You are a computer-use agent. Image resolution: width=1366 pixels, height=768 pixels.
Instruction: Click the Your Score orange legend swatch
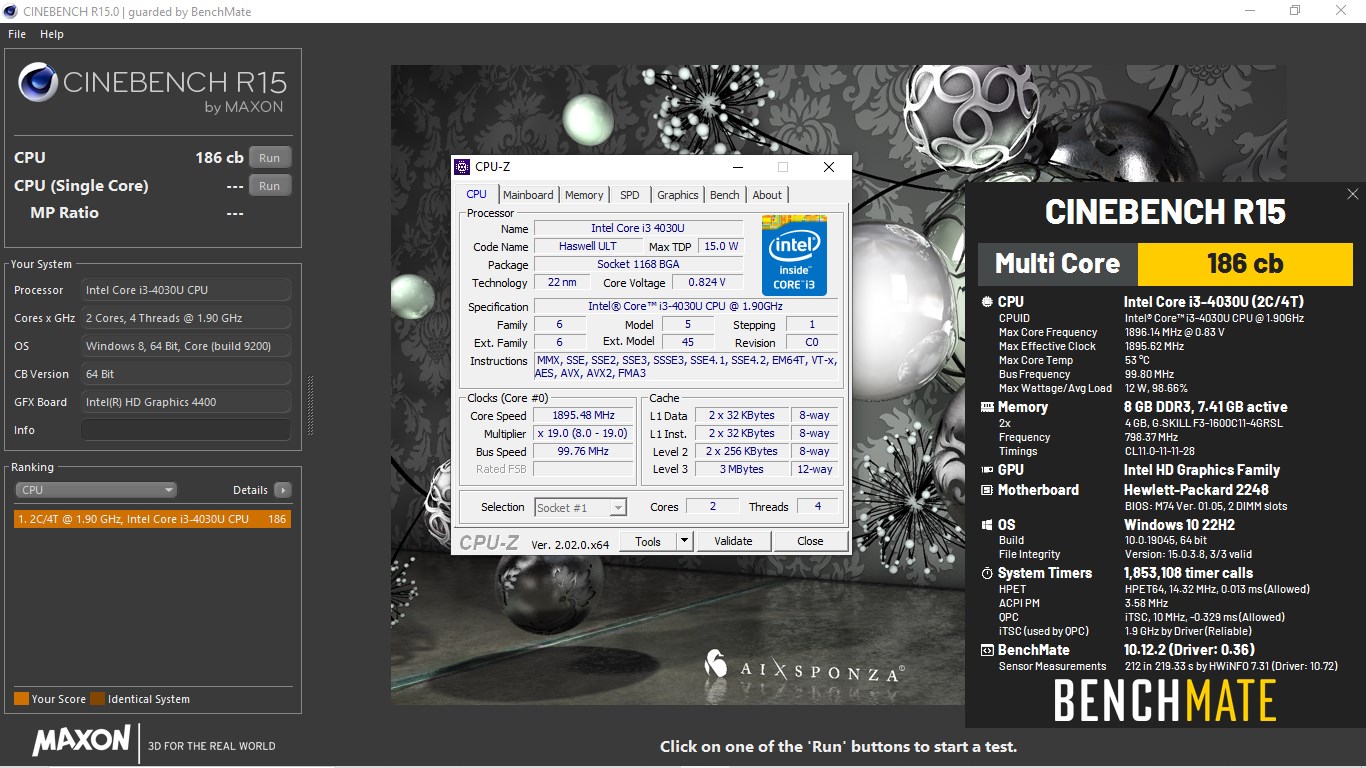tap(21, 699)
